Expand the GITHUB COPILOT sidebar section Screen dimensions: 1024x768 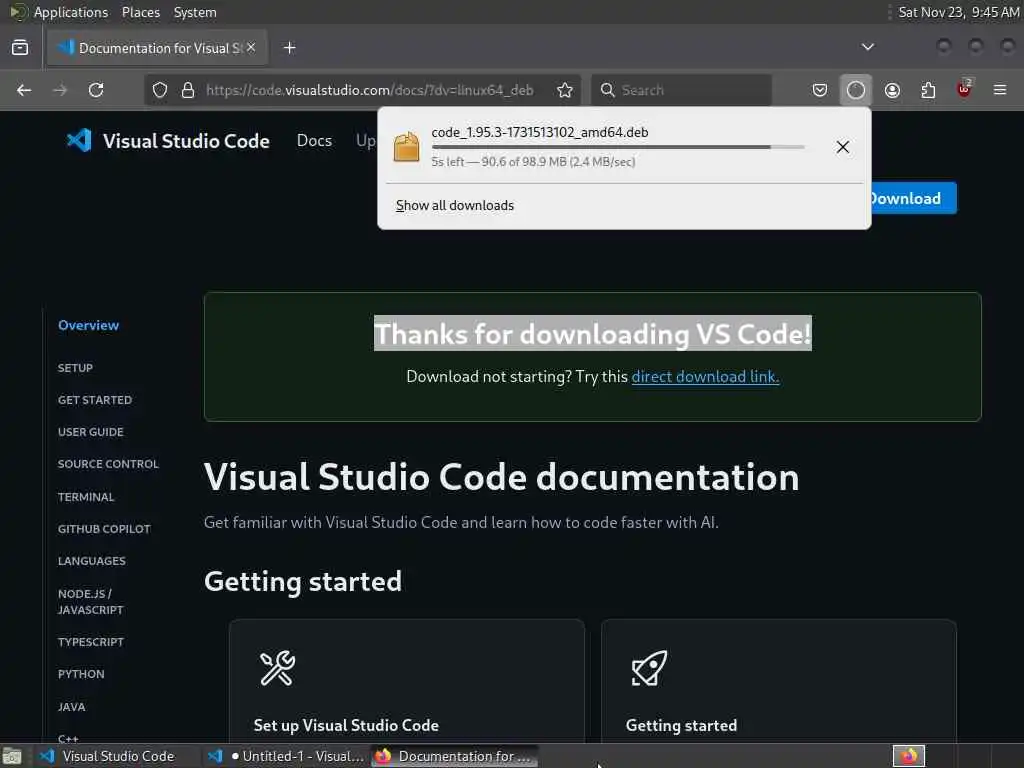(x=104, y=529)
